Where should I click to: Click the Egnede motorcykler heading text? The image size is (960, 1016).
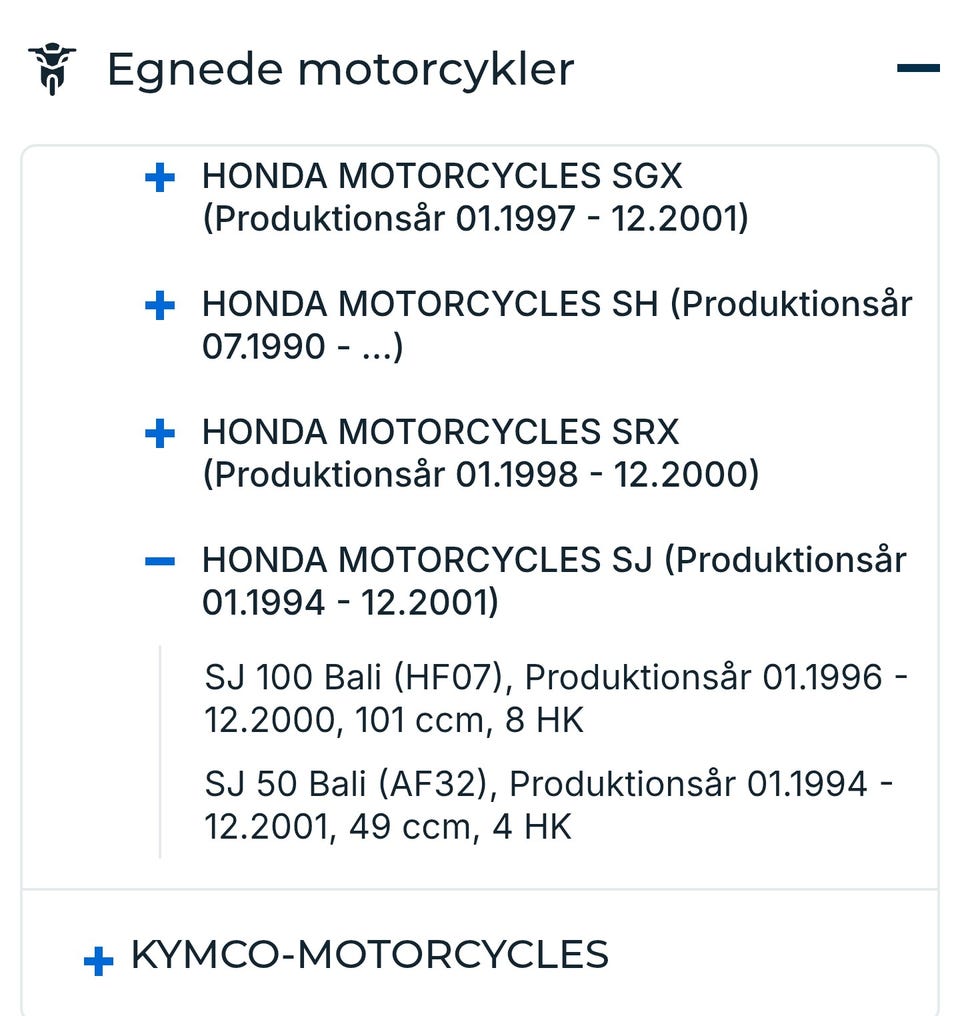click(x=340, y=69)
